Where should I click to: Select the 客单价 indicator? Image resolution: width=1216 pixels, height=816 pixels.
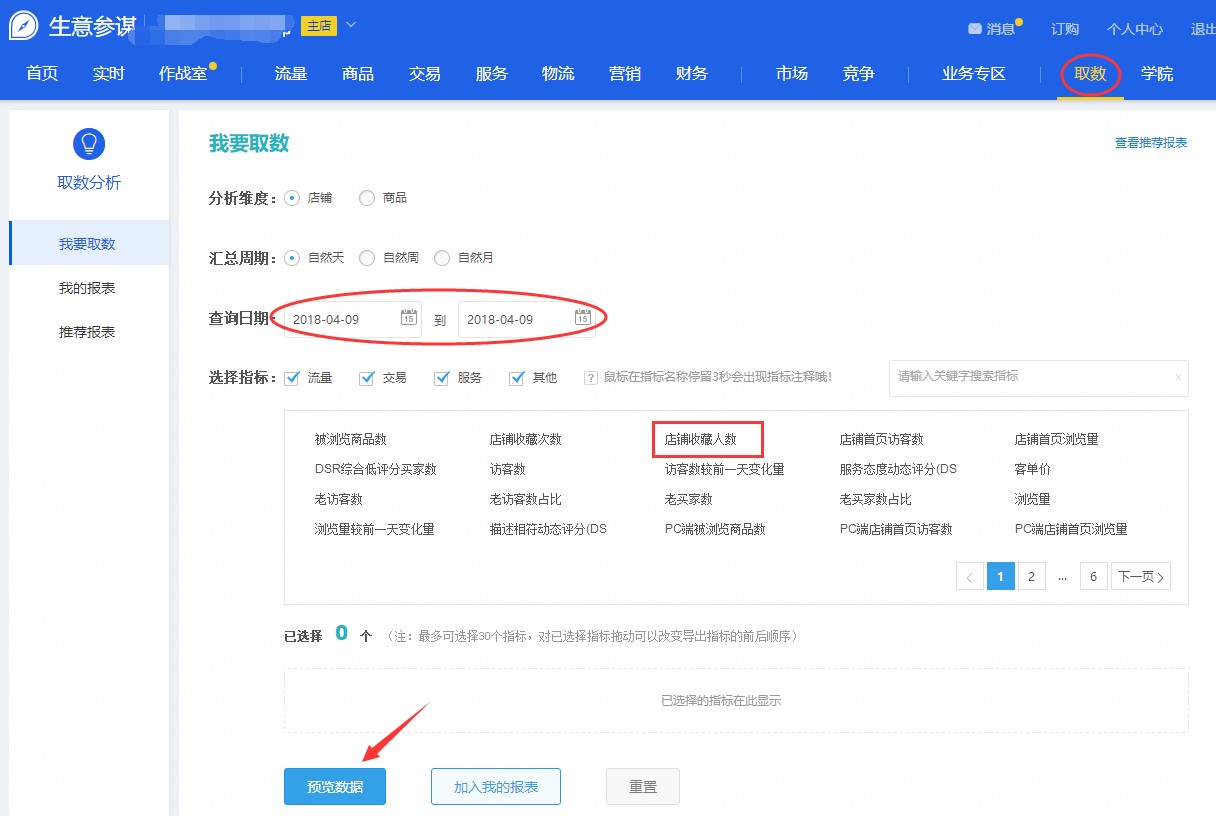[x=1033, y=469]
